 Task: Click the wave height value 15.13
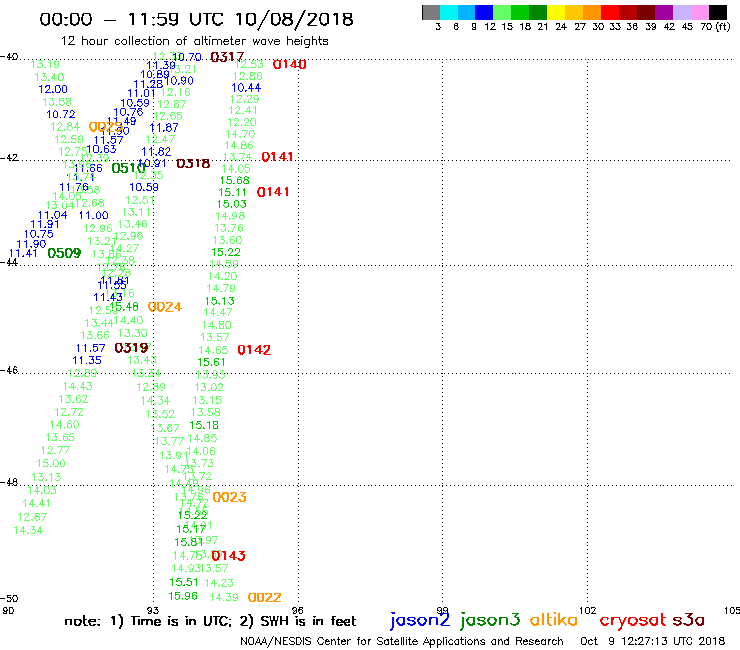(219, 301)
